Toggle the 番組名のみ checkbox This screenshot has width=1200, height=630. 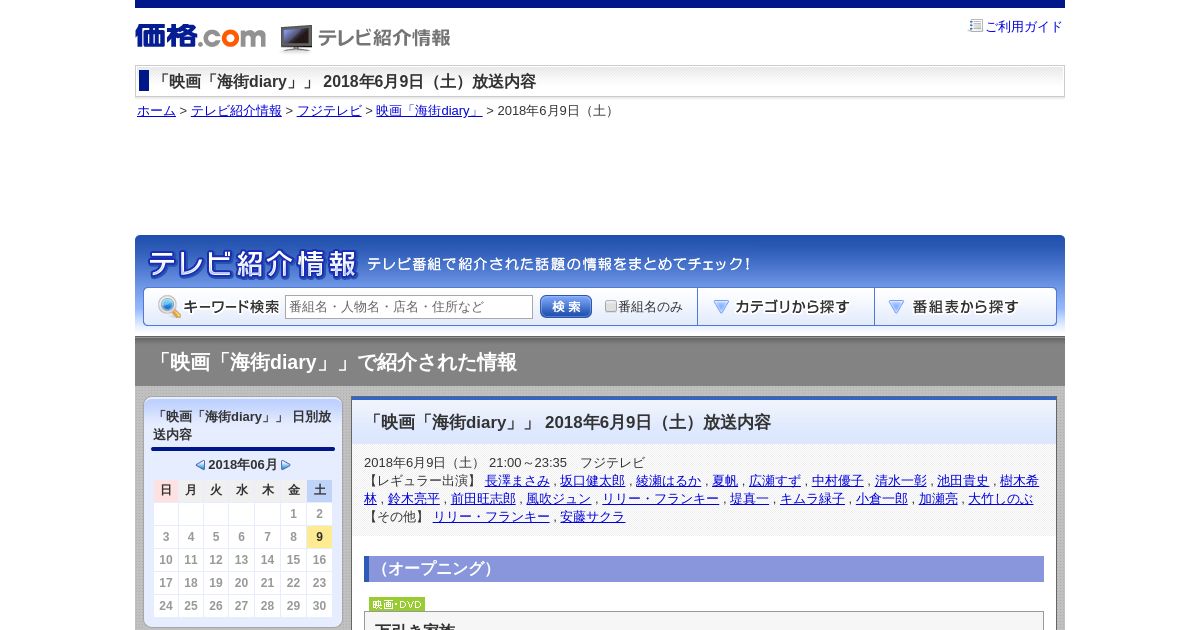click(611, 306)
